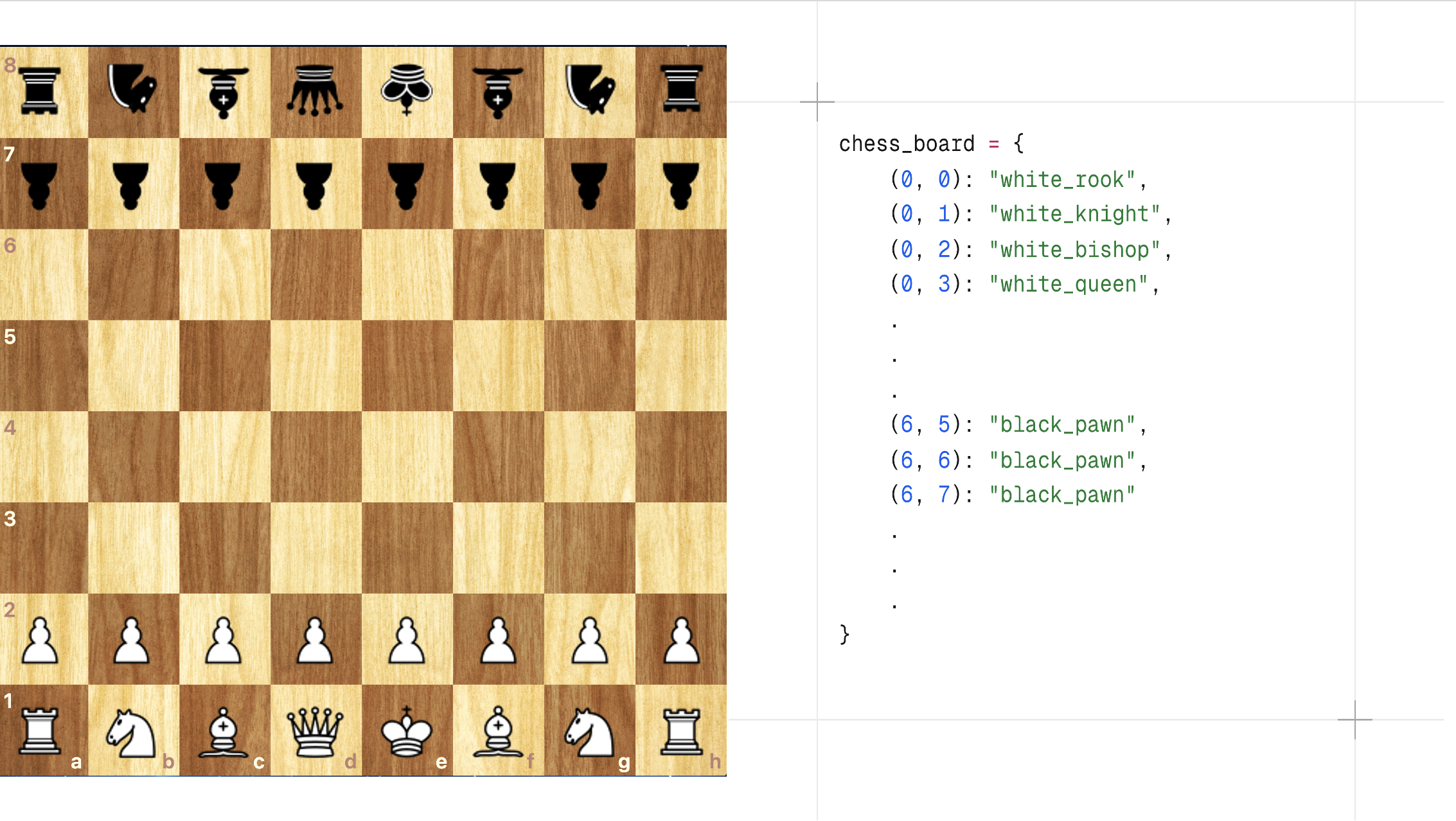This screenshot has height=821, width=1456.
Task: Click the black queen on d8
Action: coord(315,91)
